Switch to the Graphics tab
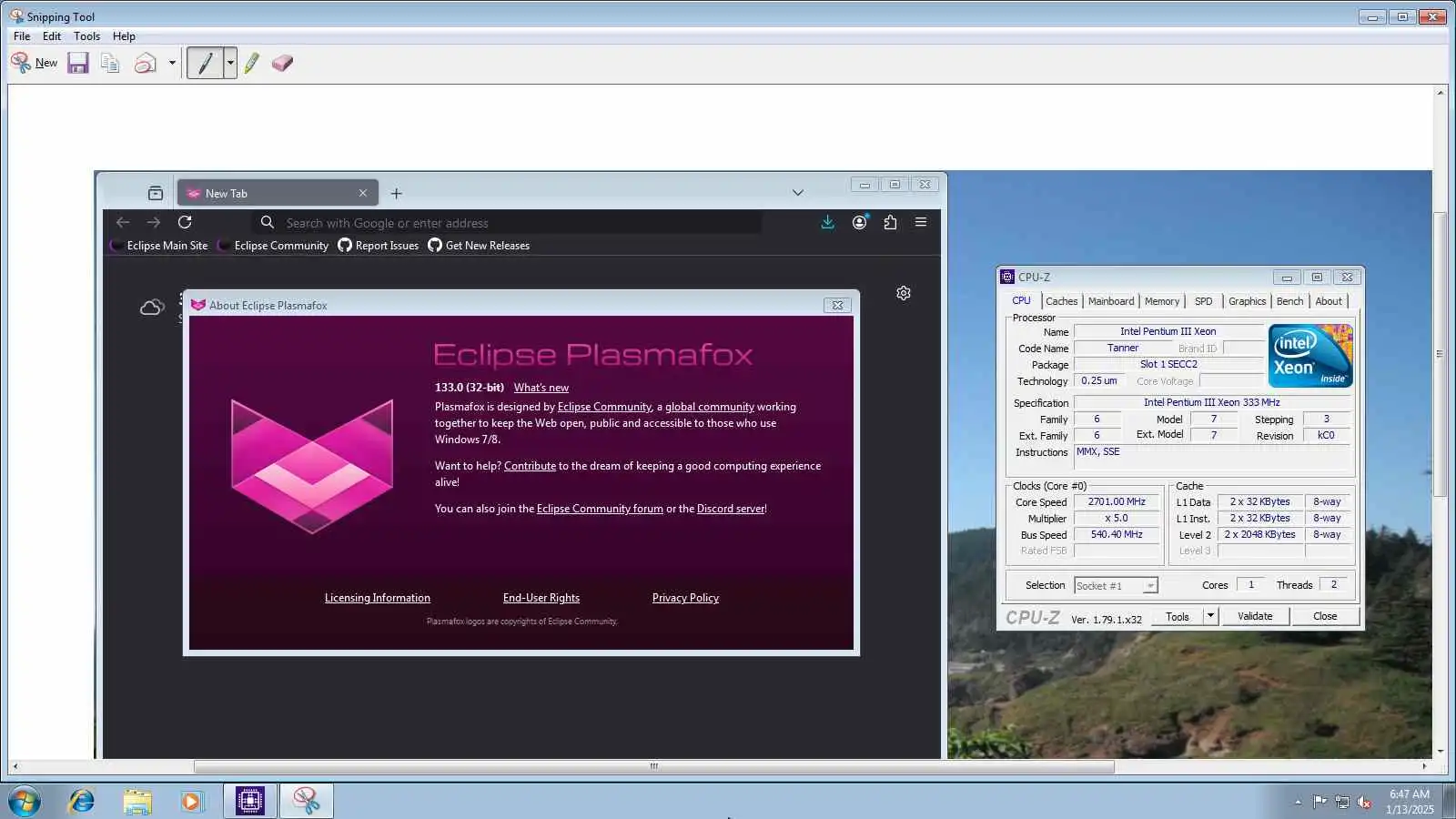Screen dimensions: 1456x819 coord(1247,301)
